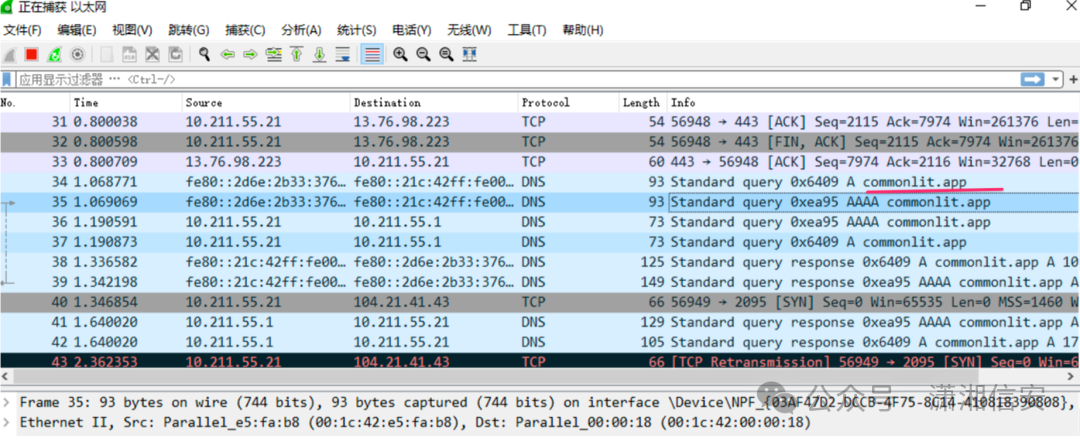Jump to the first packet
This screenshot has height=441, width=1080.
point(297,54)
